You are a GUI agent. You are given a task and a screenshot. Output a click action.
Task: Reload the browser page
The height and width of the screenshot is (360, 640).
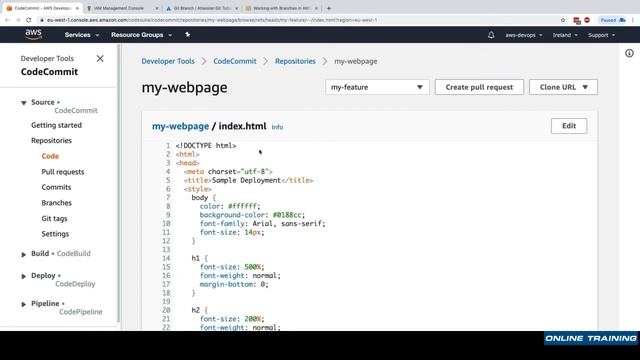29,20
